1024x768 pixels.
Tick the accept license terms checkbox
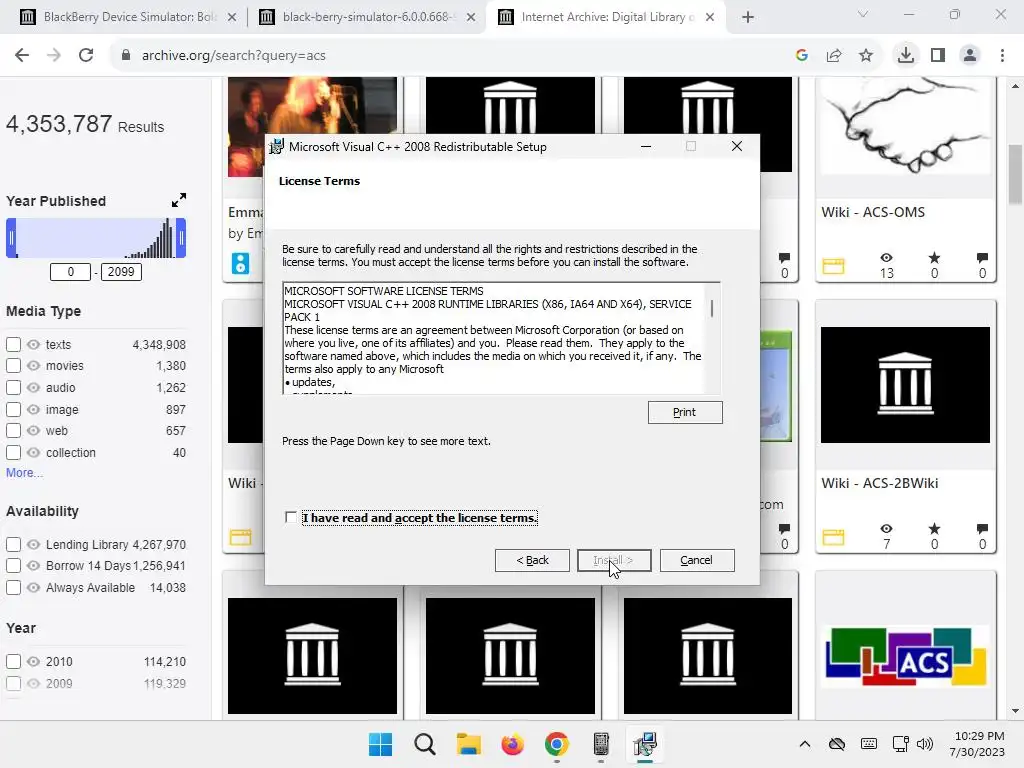(x=291, y=517)
